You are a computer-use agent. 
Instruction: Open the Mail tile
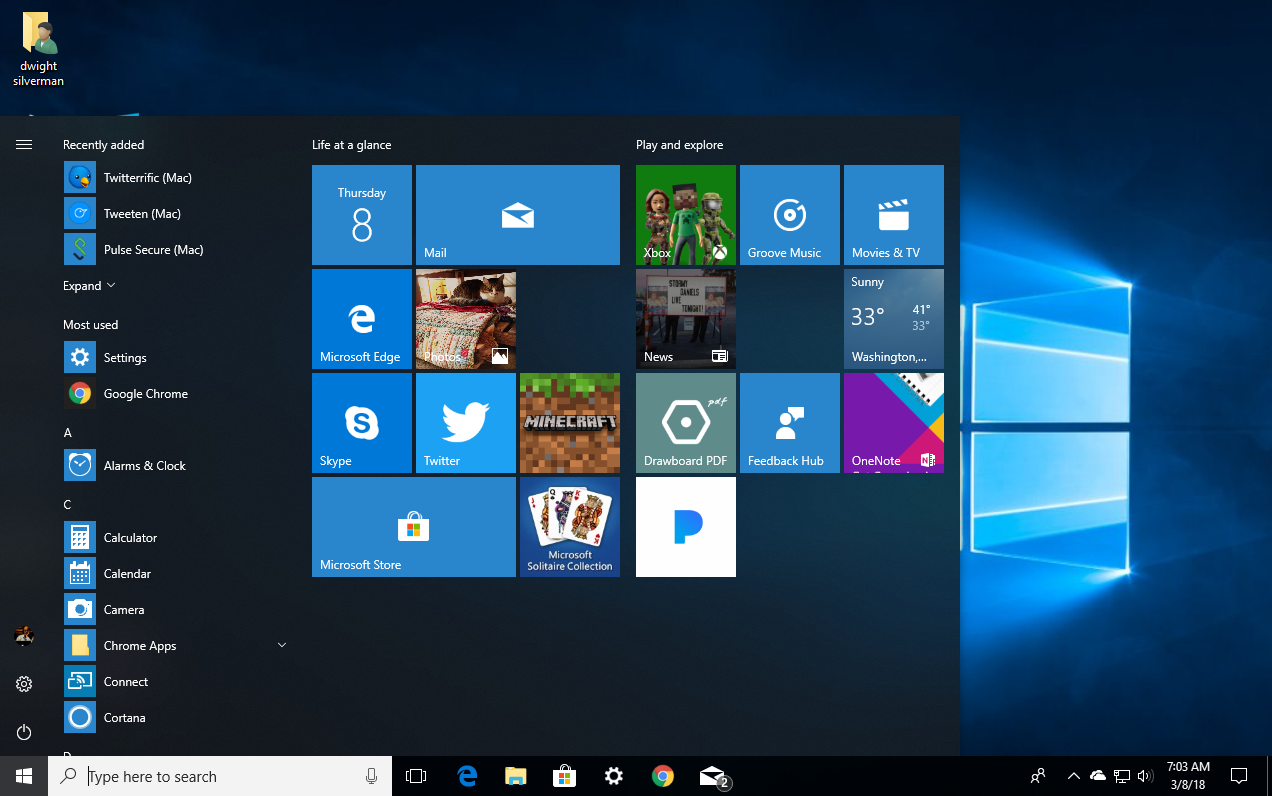point(518,215)
